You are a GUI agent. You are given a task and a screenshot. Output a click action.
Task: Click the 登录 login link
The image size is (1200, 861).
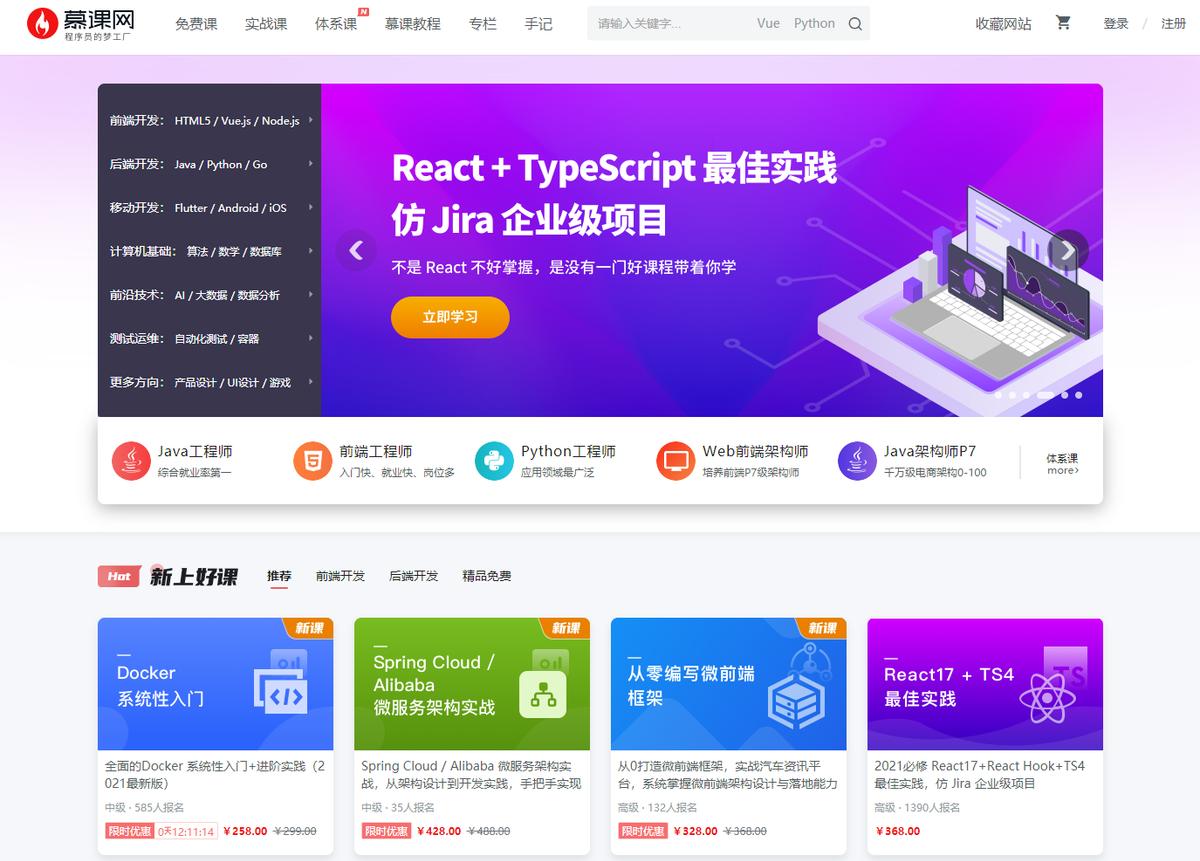tap(1116, 24)
